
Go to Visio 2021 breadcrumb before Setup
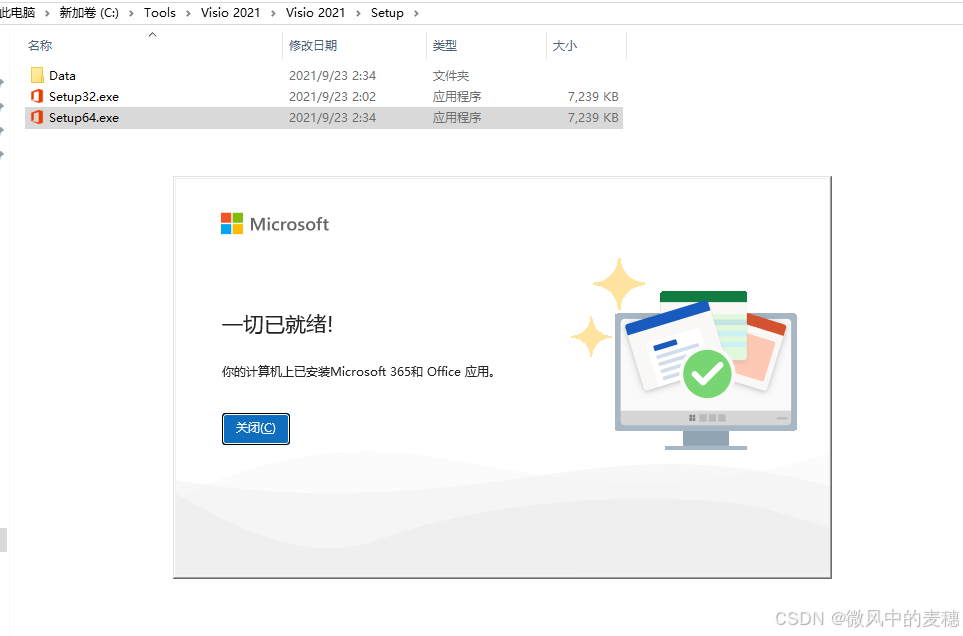(x=315, y=12)
